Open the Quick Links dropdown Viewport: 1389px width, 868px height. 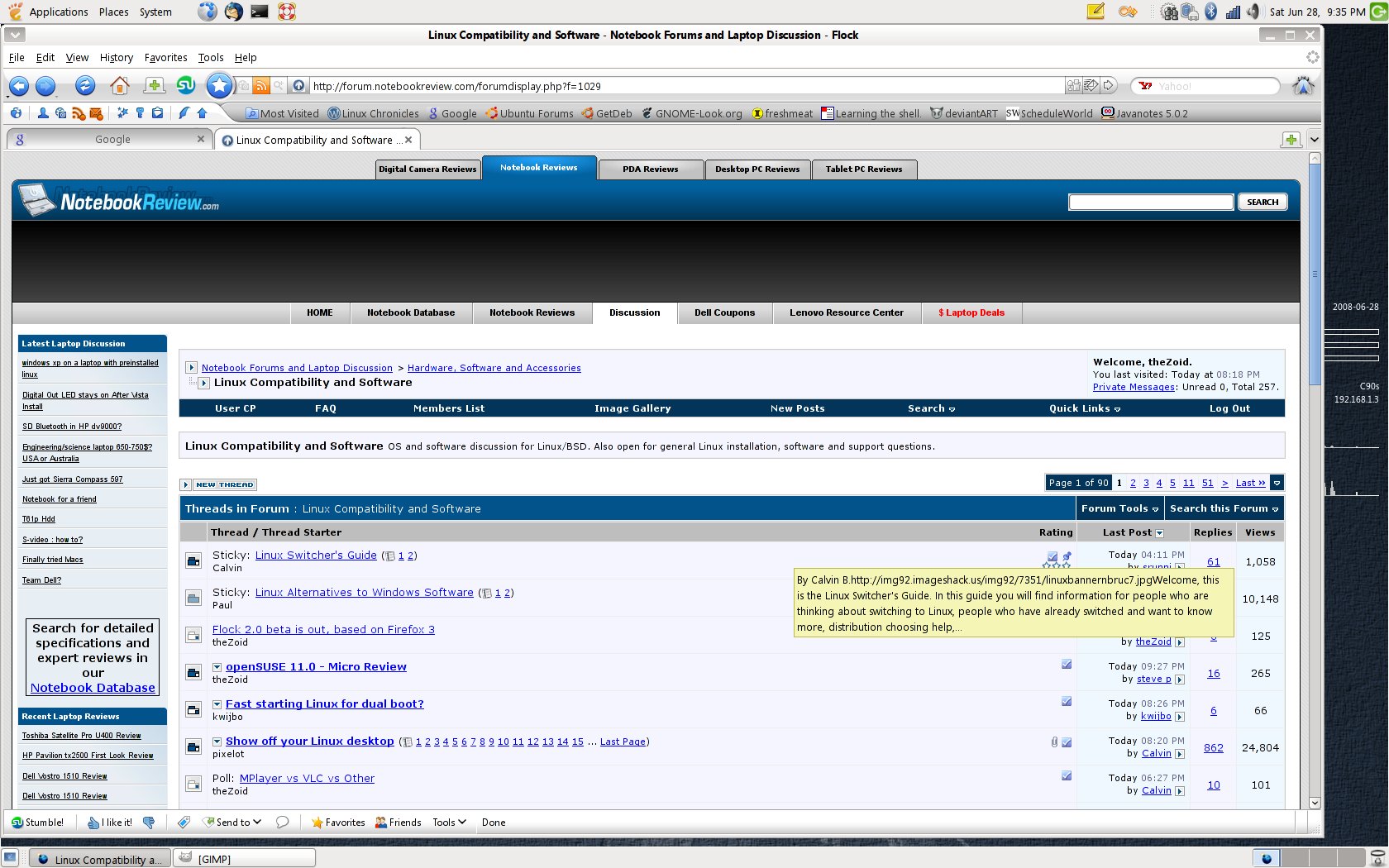pyautogui.click(x=1085, y=408)
